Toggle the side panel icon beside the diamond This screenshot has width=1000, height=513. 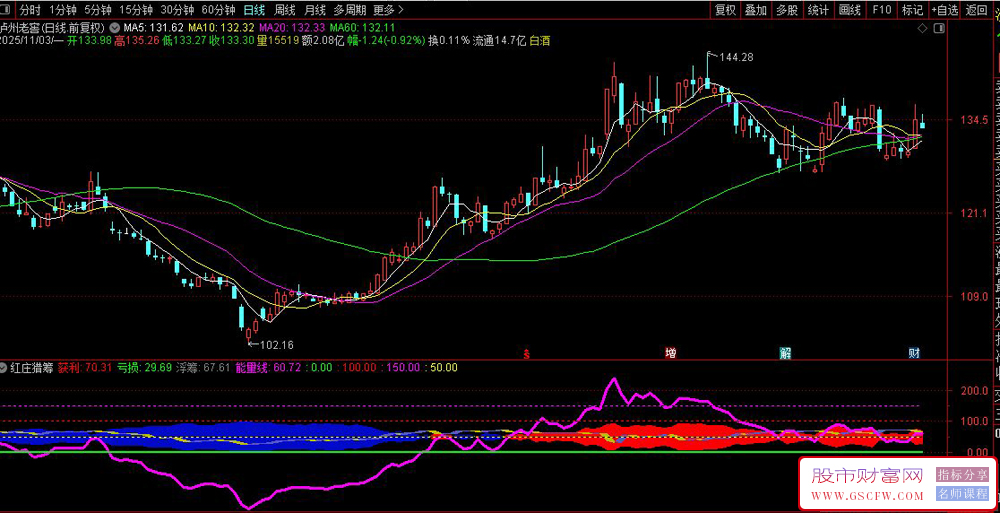coord(939,29)
